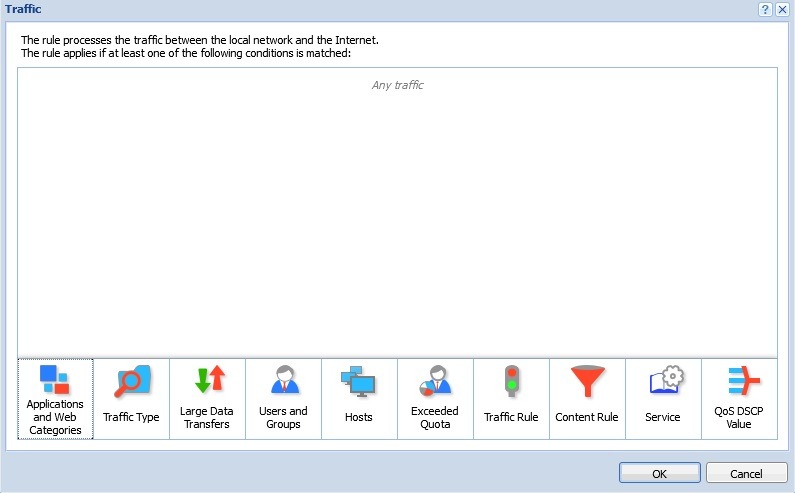
Task: Choose the QoS DSCP Value icon
Action: click(739, 380)
